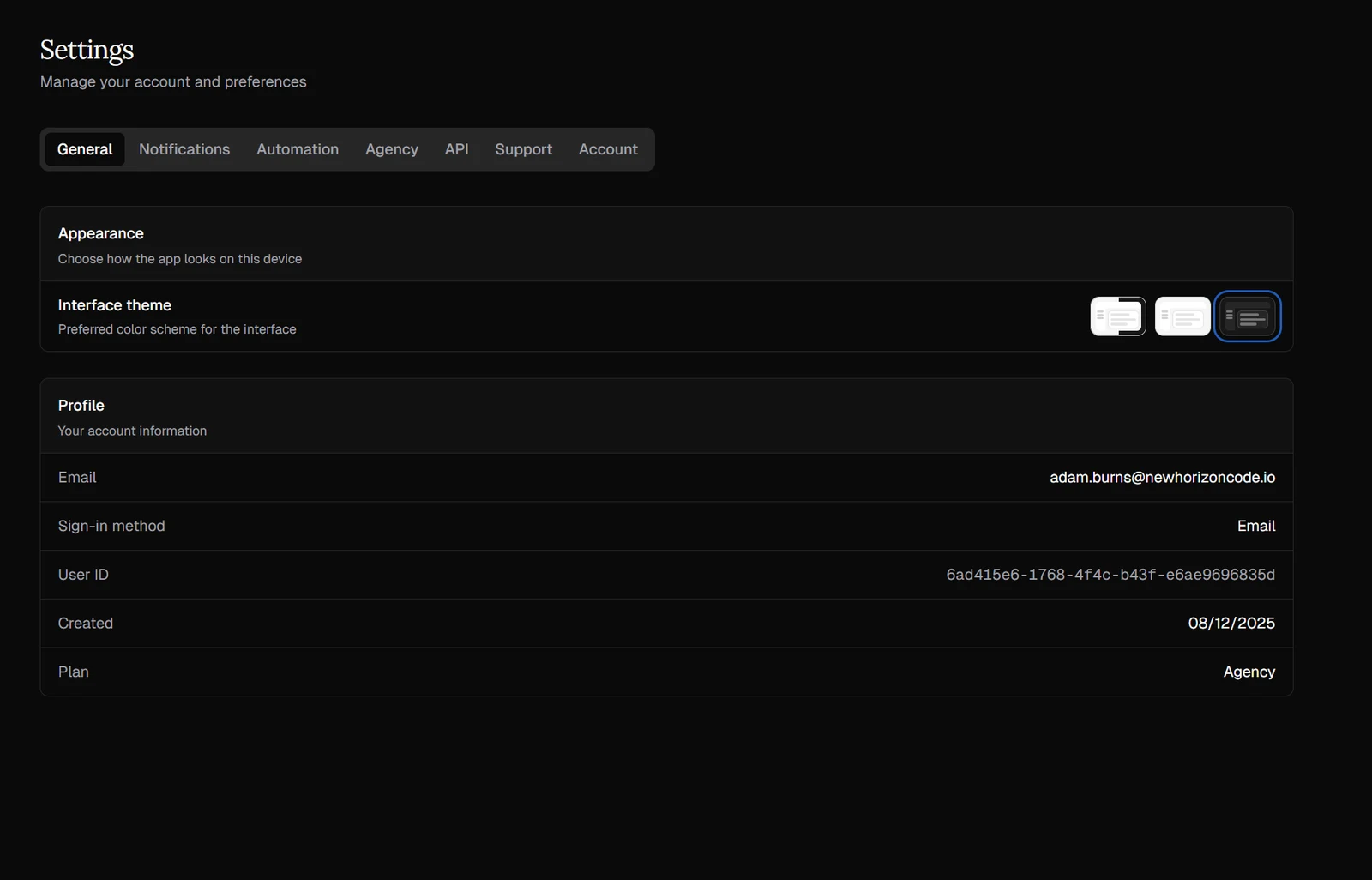Click the User ID value 6ad415e6-1768-4f4c-b43f-e6ae9696835d
Viewport: 1372px width, 880px height.
pyautogui.click(x=1110, y=575)
